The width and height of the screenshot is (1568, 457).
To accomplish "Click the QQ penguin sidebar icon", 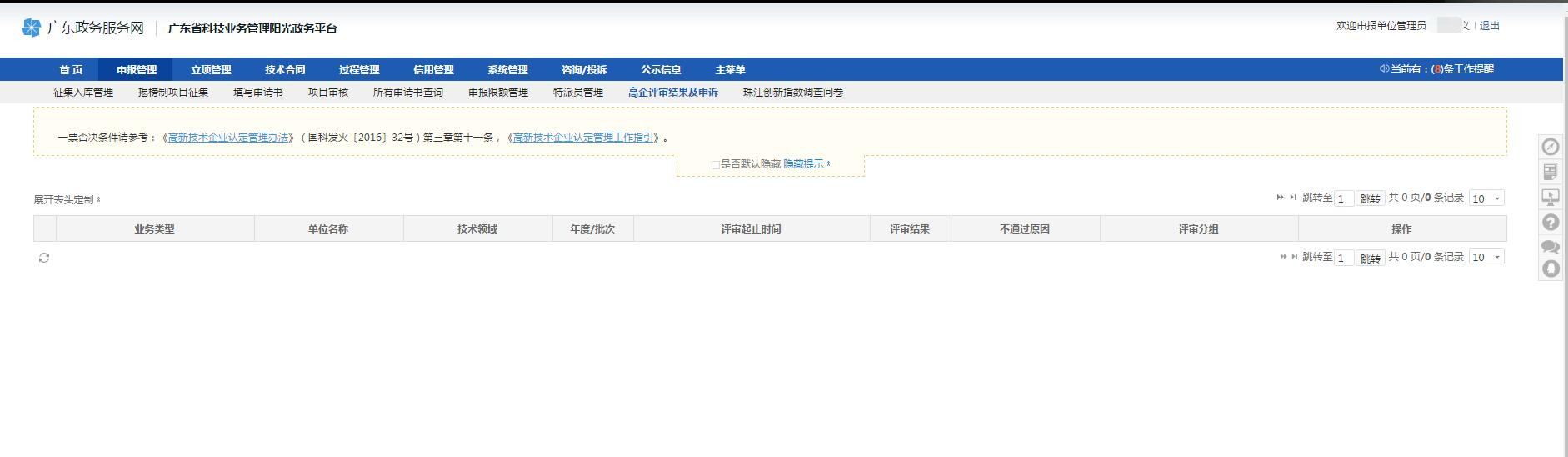I will click(1550, 269).
